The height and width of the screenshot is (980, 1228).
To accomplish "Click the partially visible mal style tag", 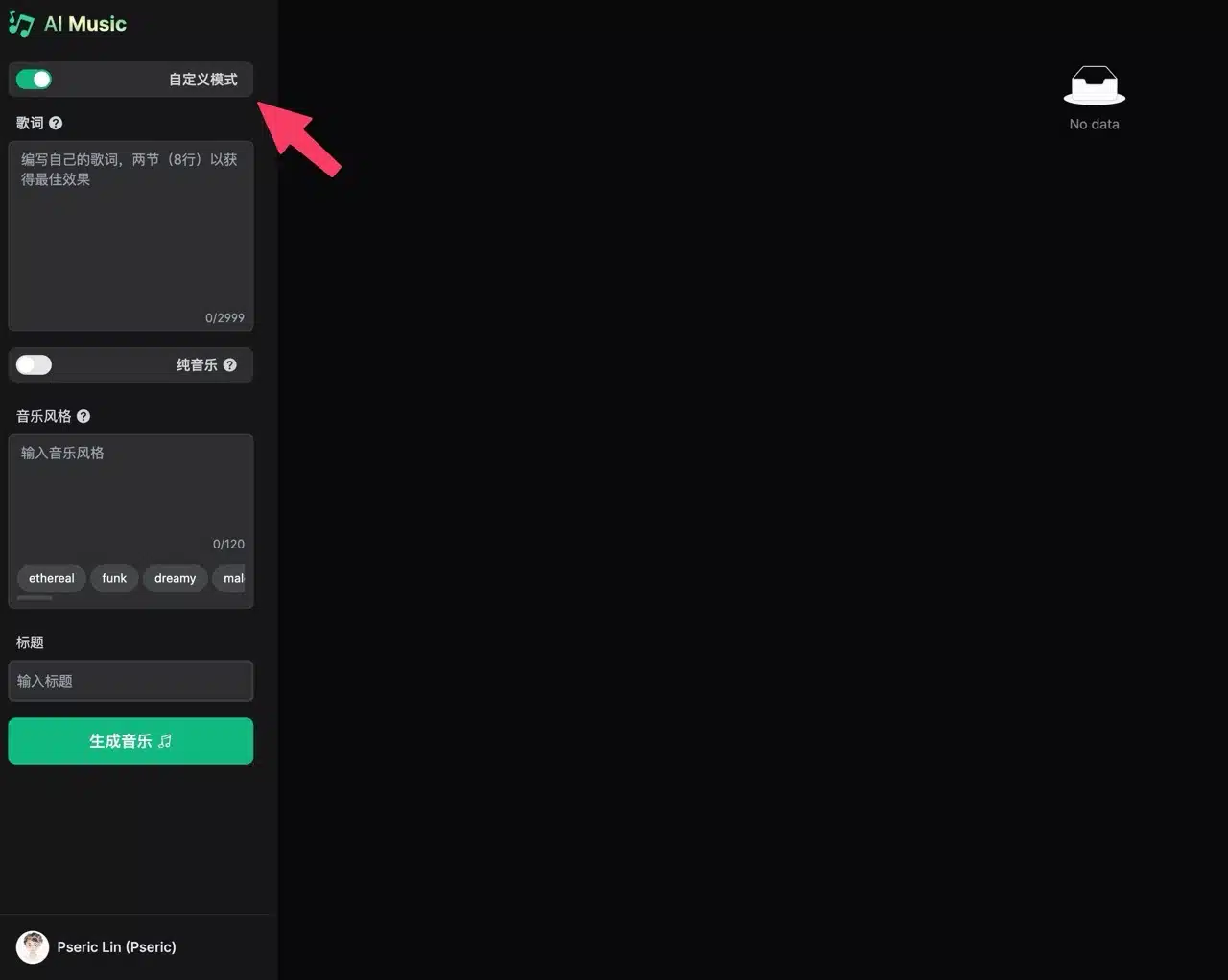I will pyautogui.click(x=230, y=578).
